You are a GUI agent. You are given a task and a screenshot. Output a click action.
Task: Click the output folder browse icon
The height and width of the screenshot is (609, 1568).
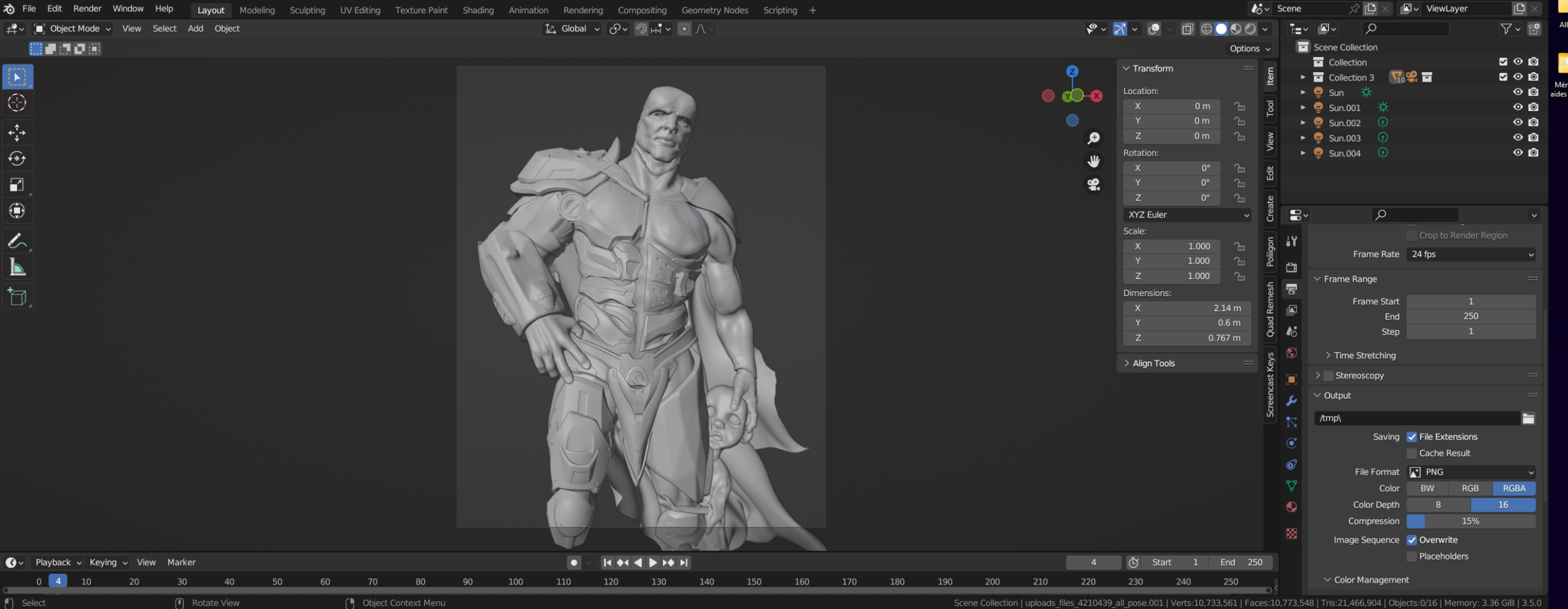(1528, 418)
